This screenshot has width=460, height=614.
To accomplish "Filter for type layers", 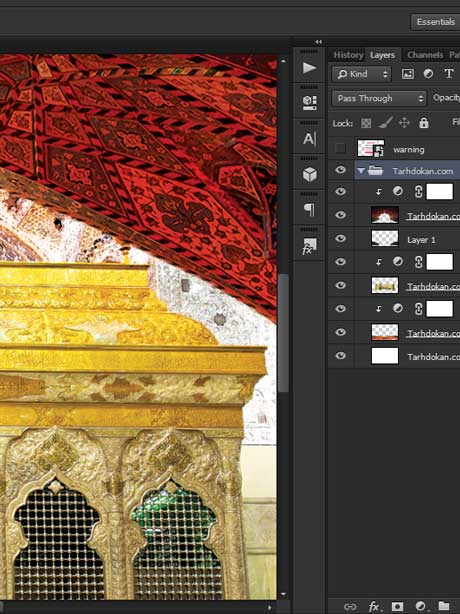I will coord(449,74).
